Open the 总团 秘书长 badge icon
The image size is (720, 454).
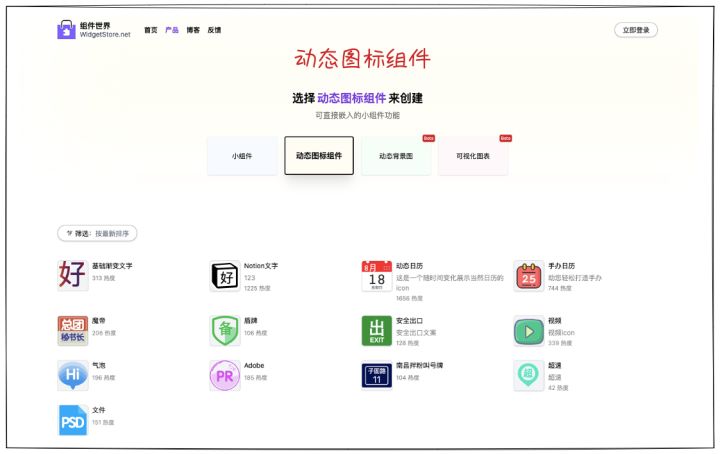(73, 331)
